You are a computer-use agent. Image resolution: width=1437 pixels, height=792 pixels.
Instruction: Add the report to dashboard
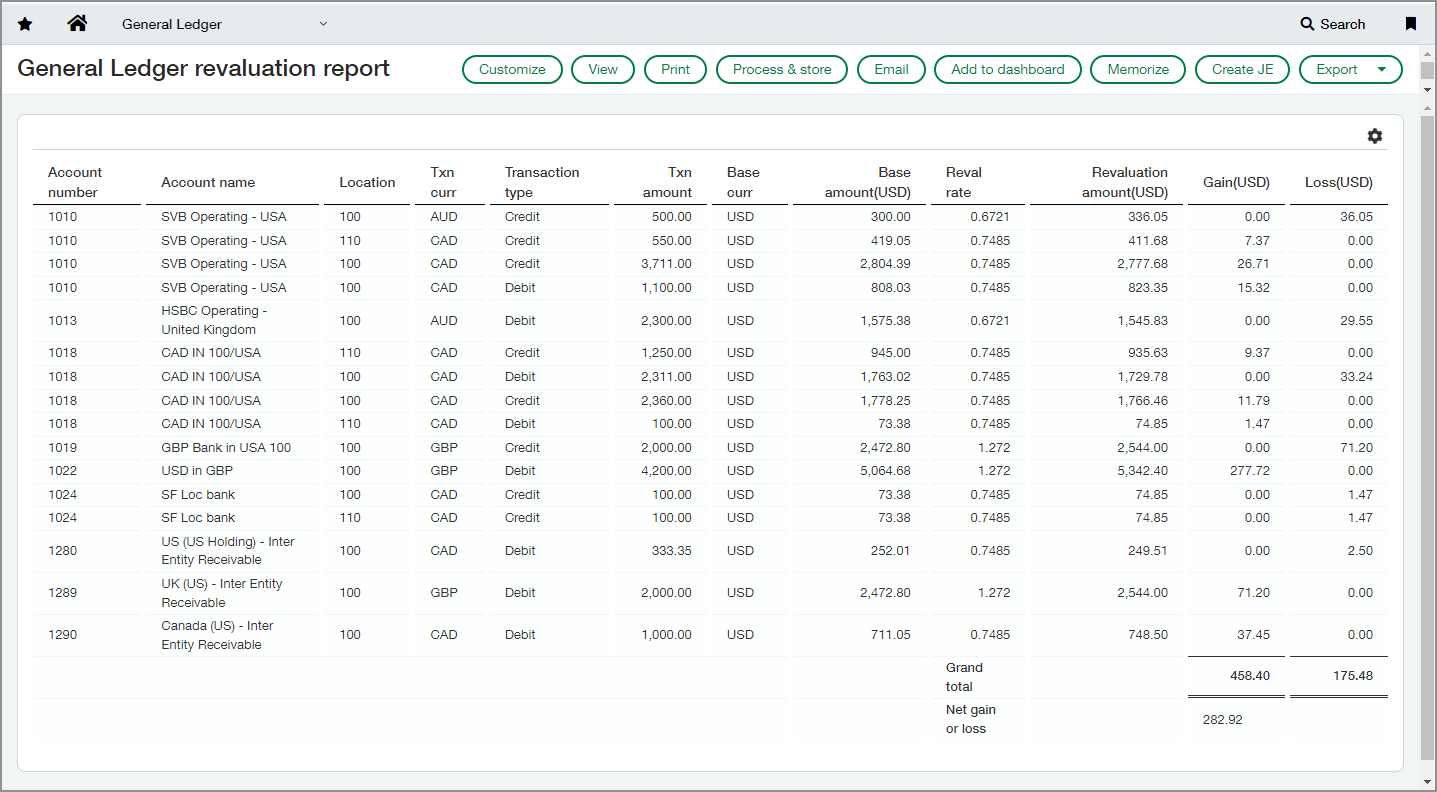click(x=1007, y=69)
